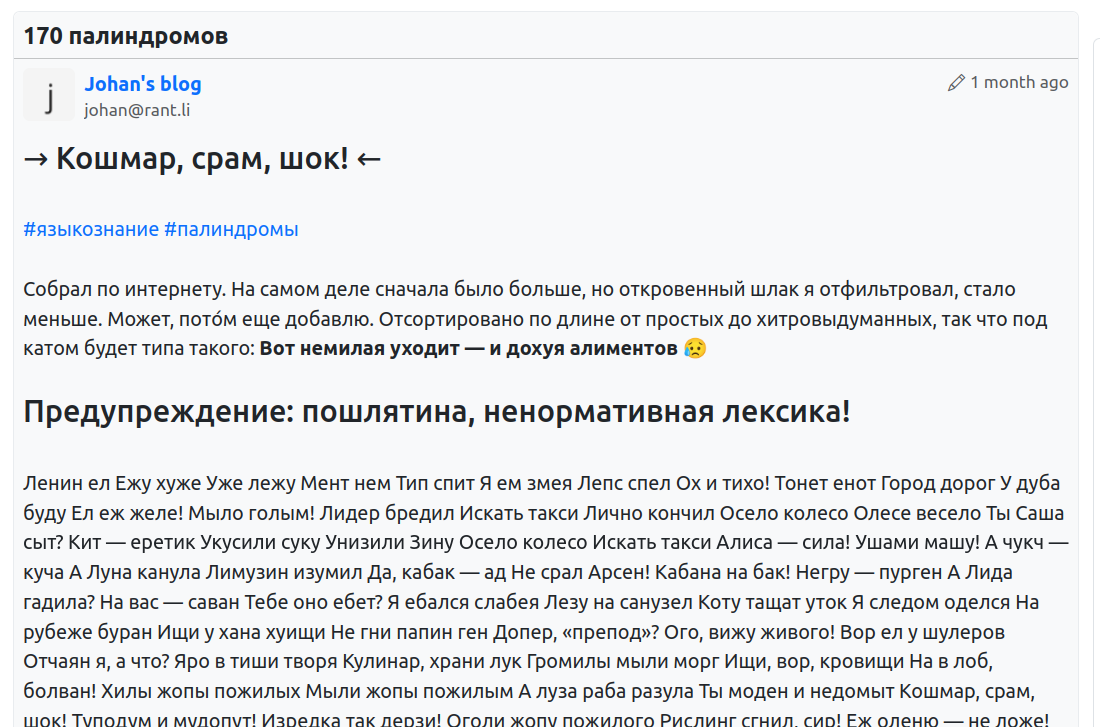The height and width of the screenshot is (727, 1100).
Task: Click the pencil edited icon
Action: tap(956, 83)
